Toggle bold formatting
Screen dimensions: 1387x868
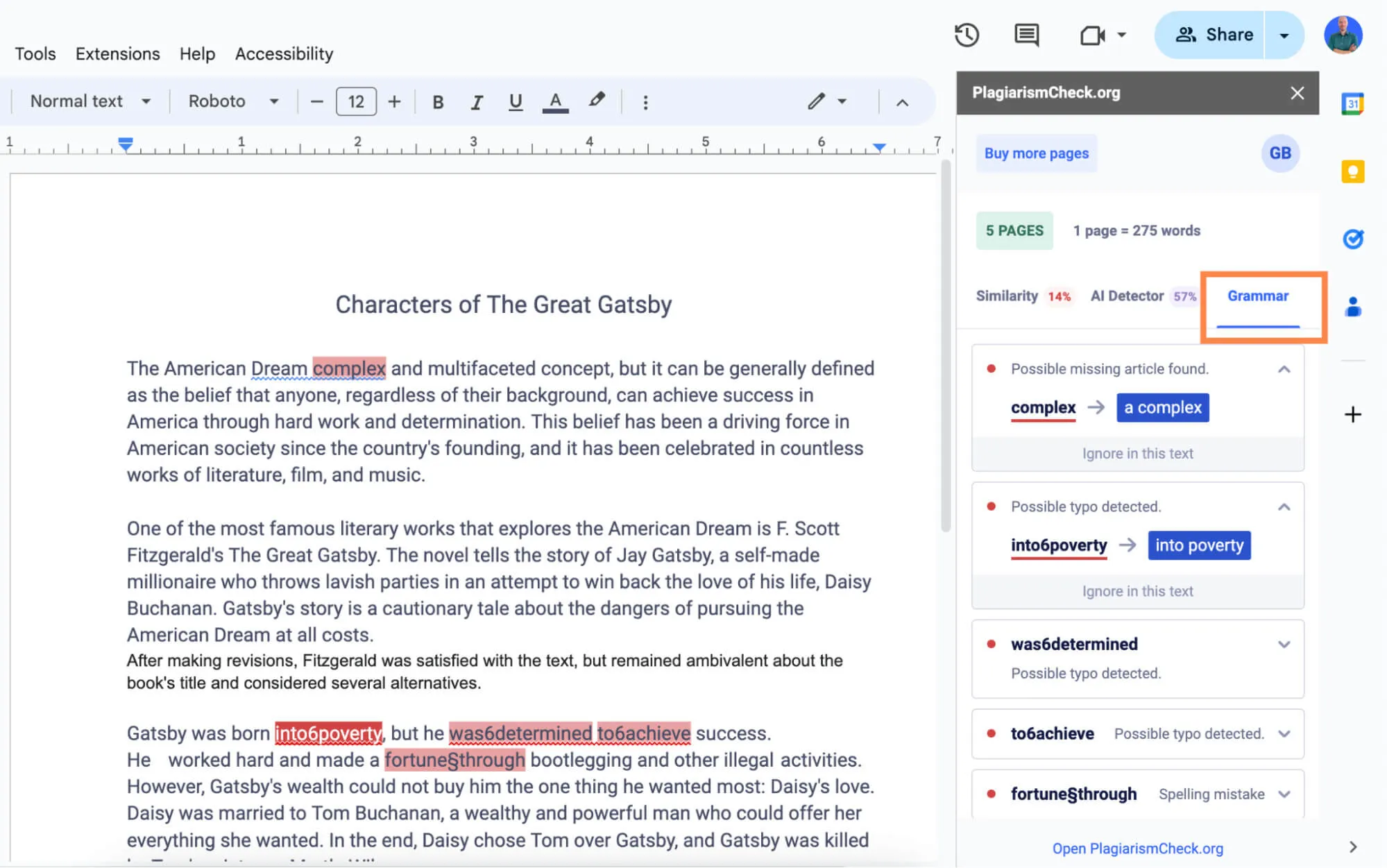(x=438, y=101)
